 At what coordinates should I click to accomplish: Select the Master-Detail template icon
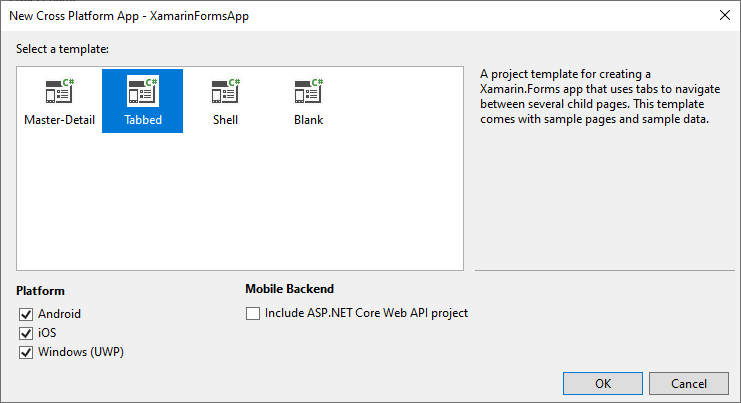(59, 91)
